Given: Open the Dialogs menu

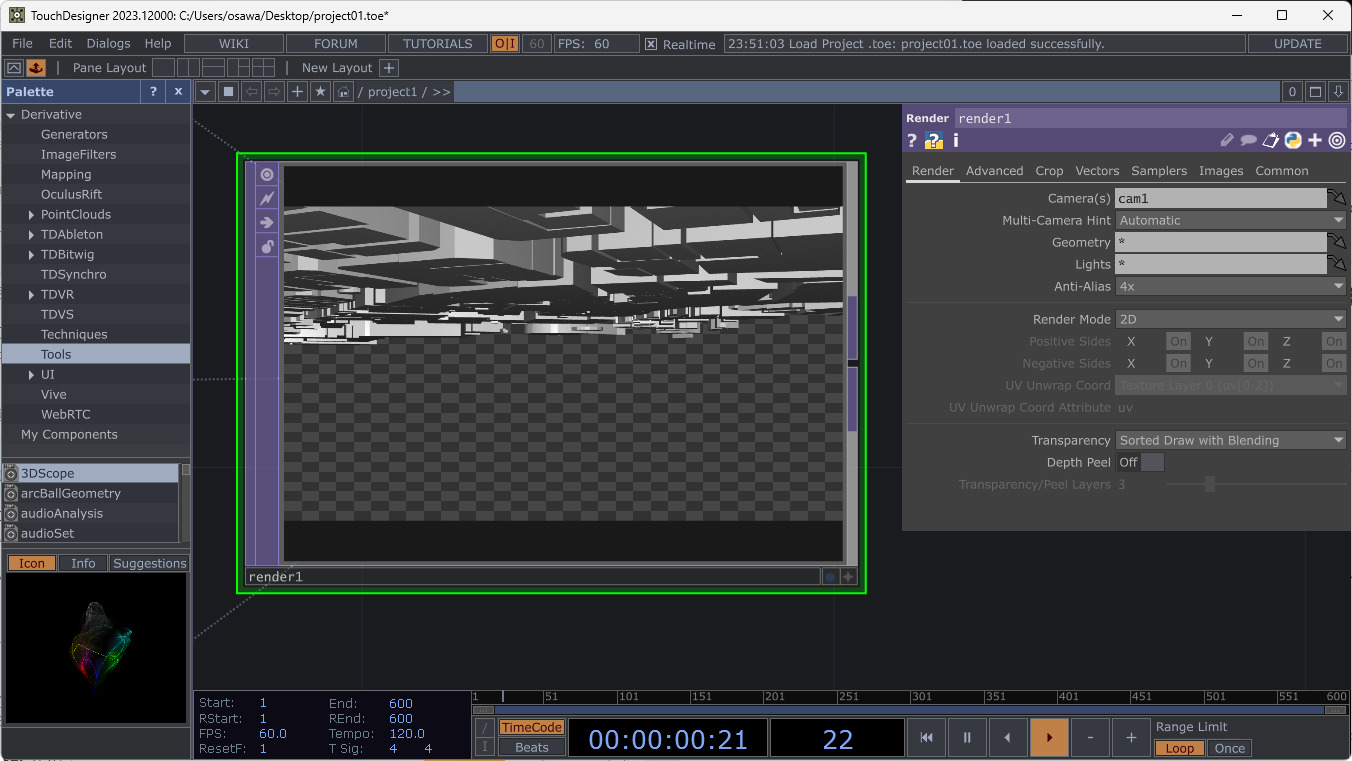Looking at the screenshot, I should coord(108,43).
